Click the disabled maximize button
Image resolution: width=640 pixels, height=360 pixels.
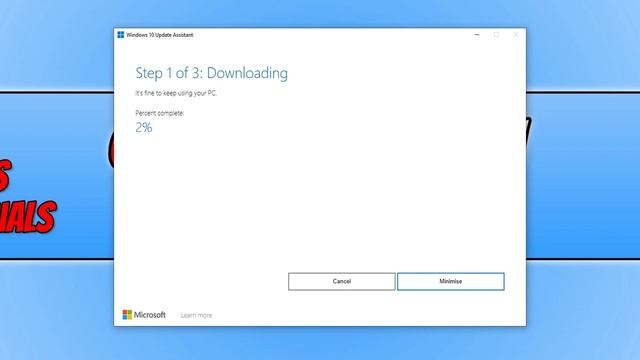pos(496,35)
